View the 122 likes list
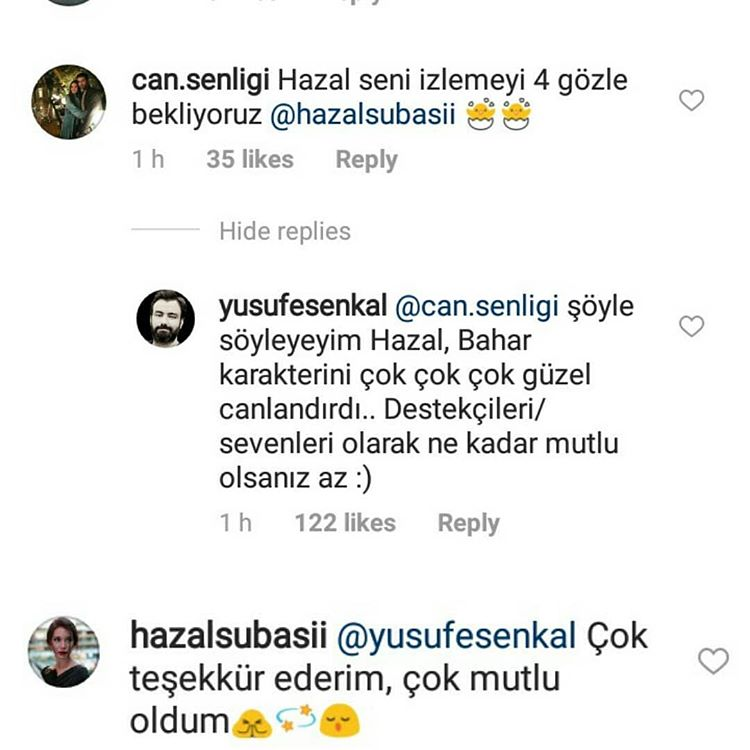This screenshot has width=750, height=750. [345, 523]
